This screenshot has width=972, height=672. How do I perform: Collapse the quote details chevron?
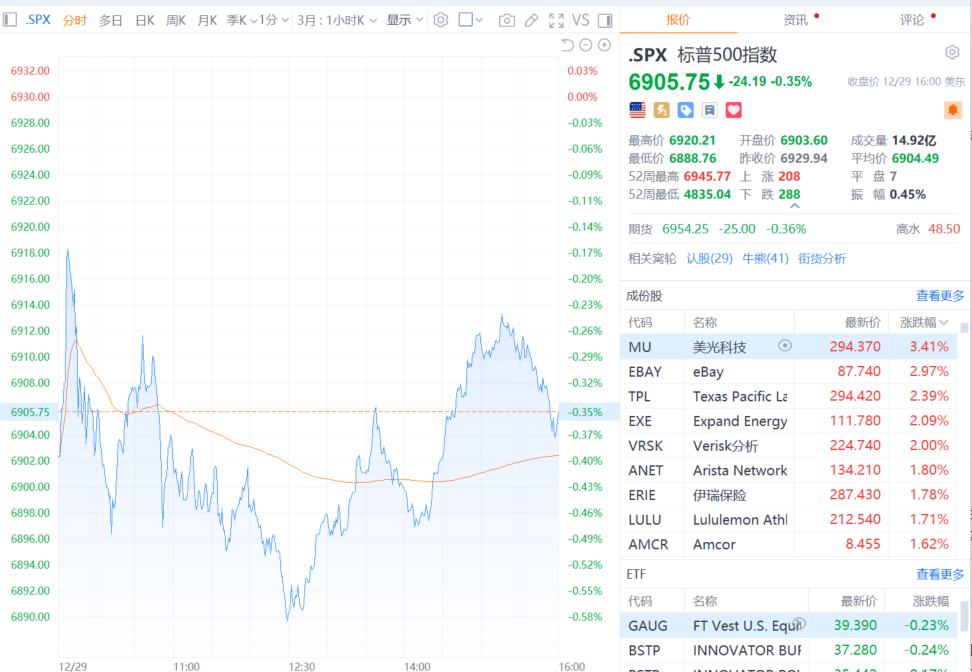[795, 206]
